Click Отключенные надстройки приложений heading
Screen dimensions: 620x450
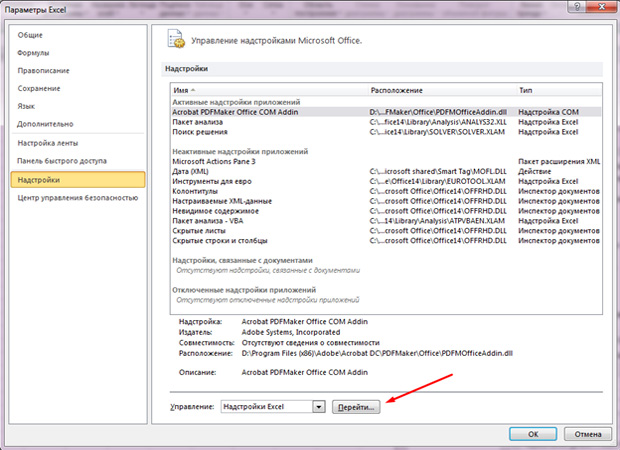pos(244,290)
